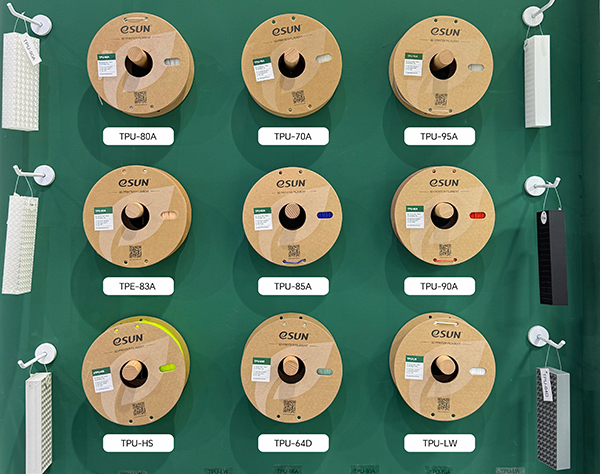The height and width of the screenshot is (474, 600).
Task: Pick the peach filament window on TPE-83A spool
Action: (169, 215)
